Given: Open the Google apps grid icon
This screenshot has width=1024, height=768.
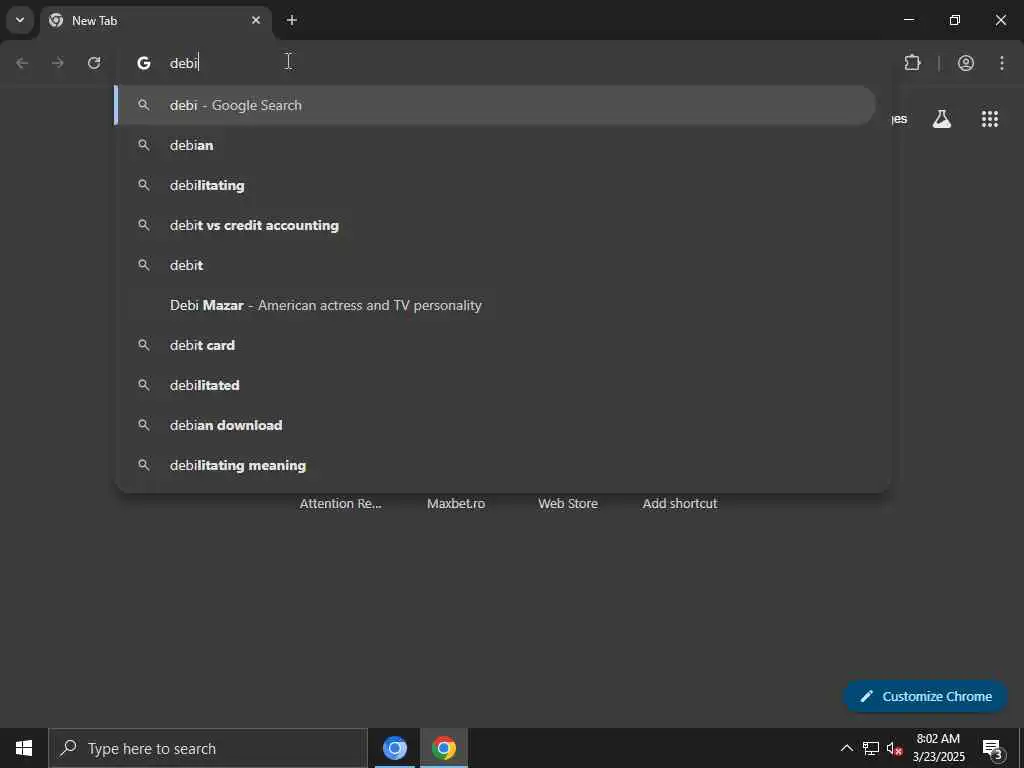Looking at the screenshot, I should [x=990, y=119].
